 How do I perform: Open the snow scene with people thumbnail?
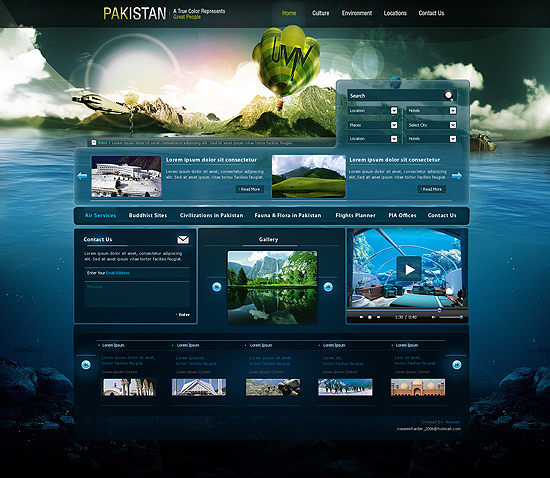345,387
